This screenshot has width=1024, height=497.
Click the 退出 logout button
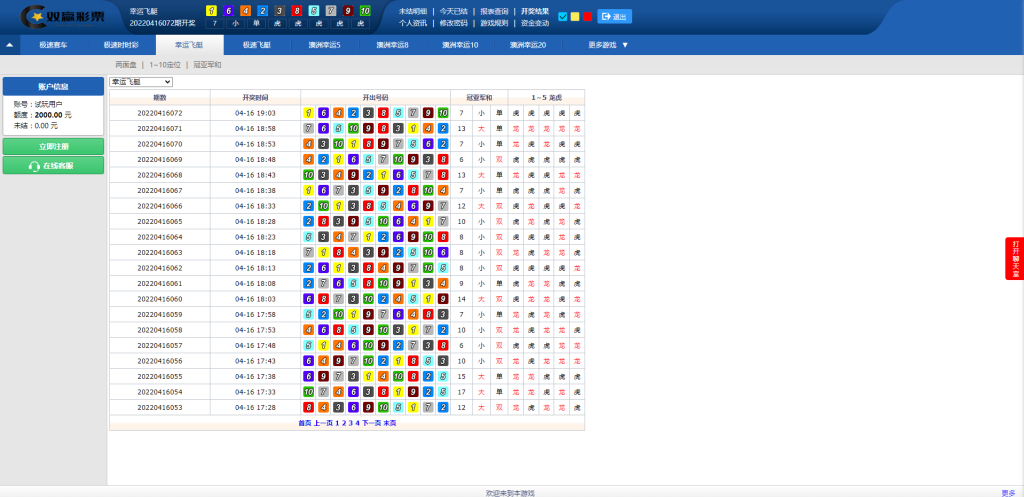point(614,17)
